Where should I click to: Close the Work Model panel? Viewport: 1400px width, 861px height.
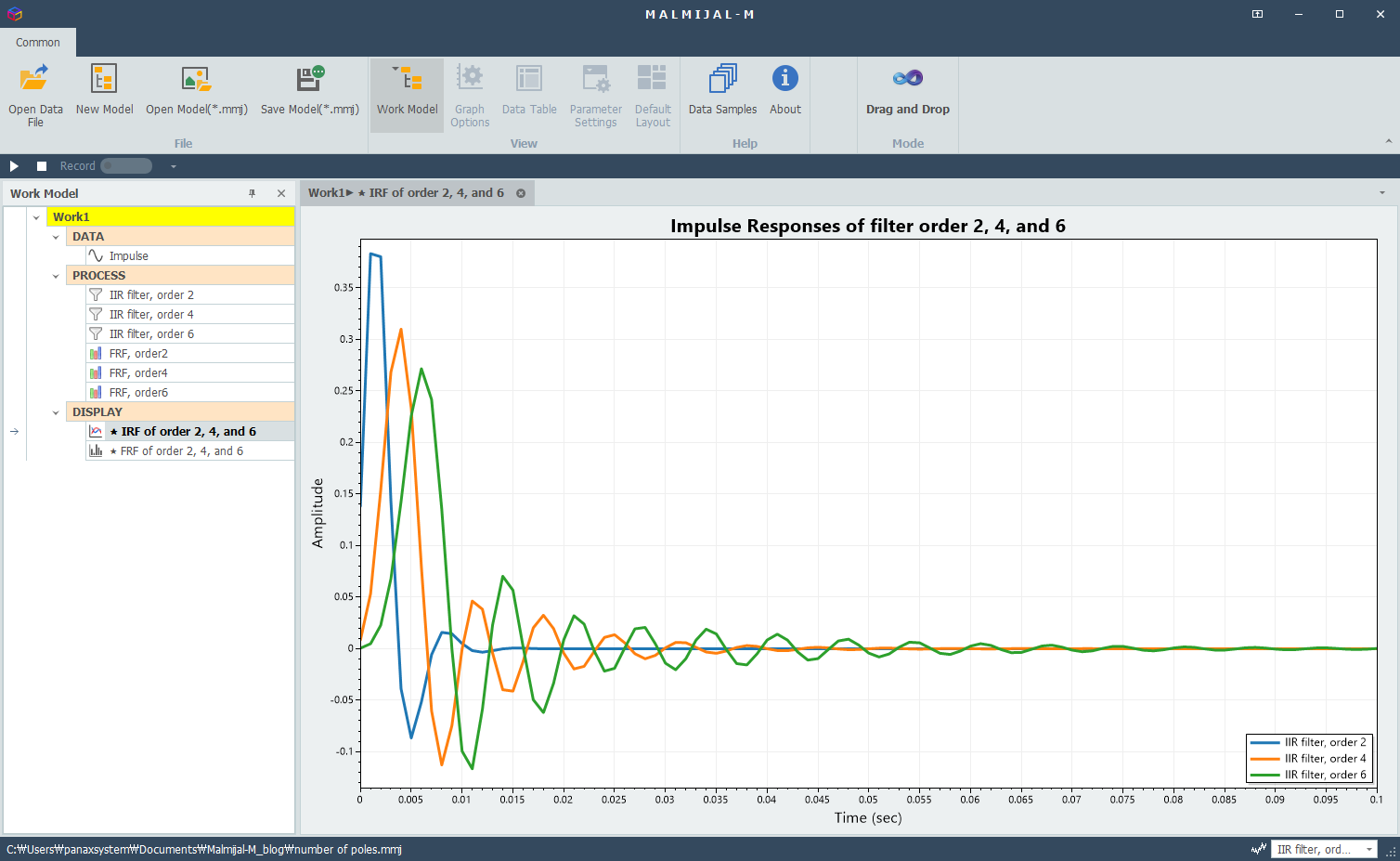point(281,193)
